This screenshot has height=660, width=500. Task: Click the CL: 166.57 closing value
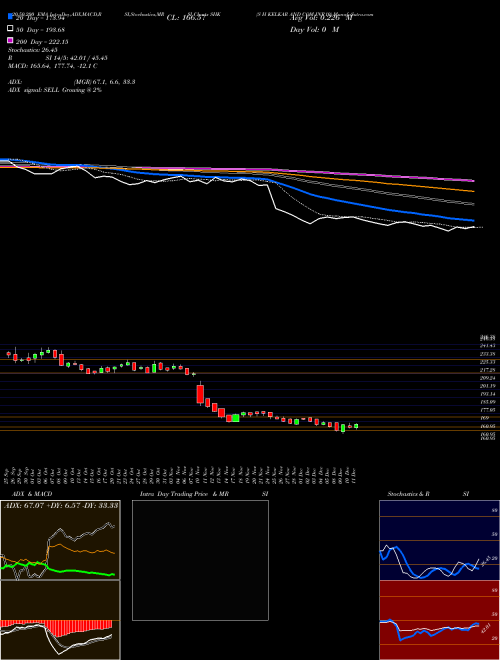coord(186,18)
